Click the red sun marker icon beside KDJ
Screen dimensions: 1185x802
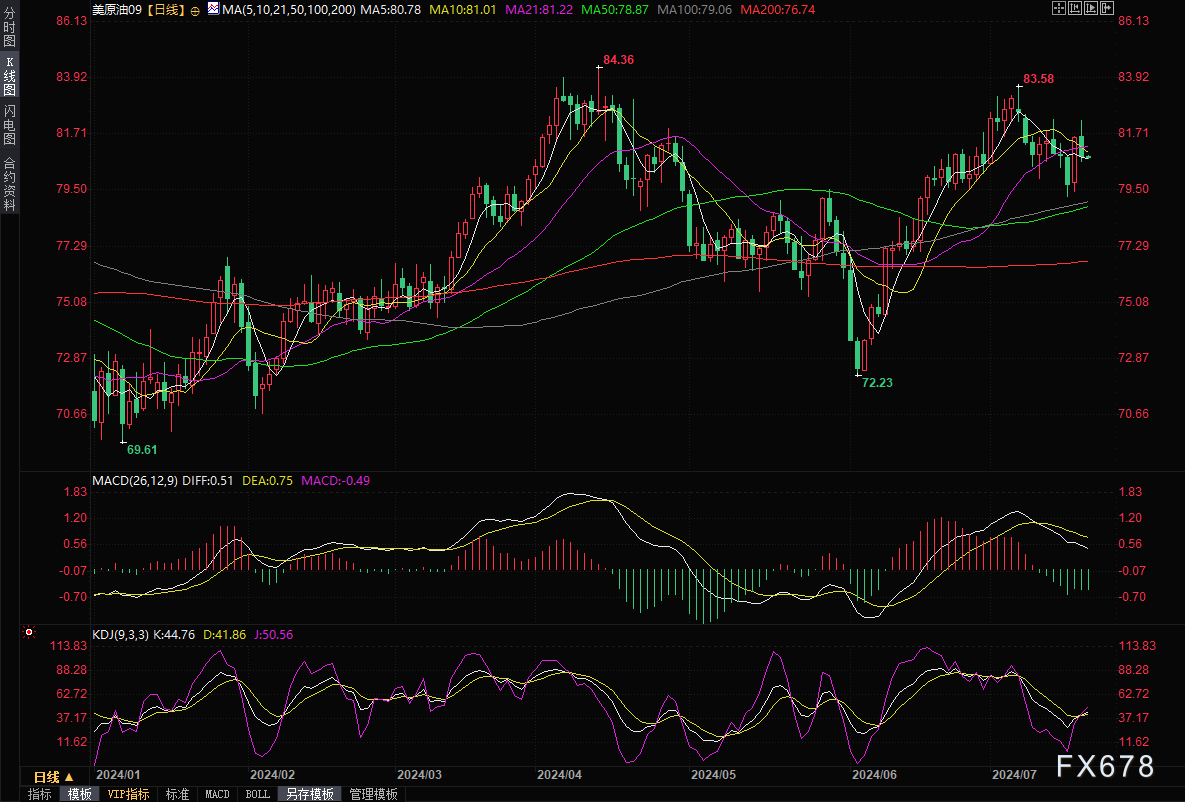29,631
